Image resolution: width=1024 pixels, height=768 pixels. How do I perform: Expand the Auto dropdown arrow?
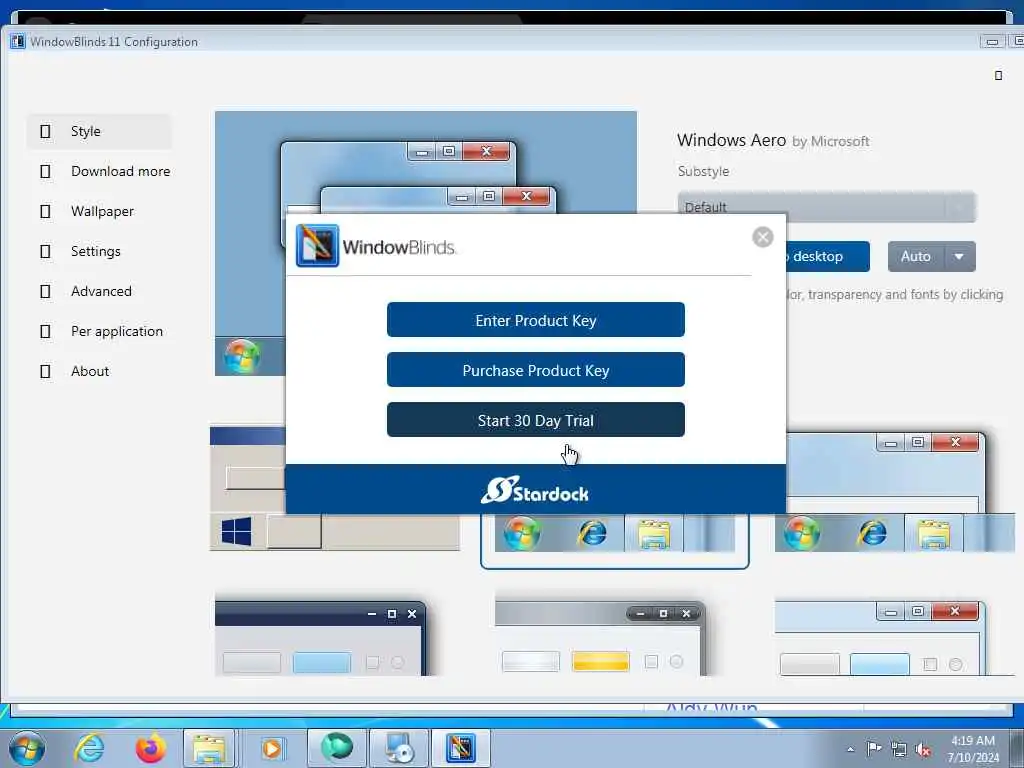(x=959, y=256)
